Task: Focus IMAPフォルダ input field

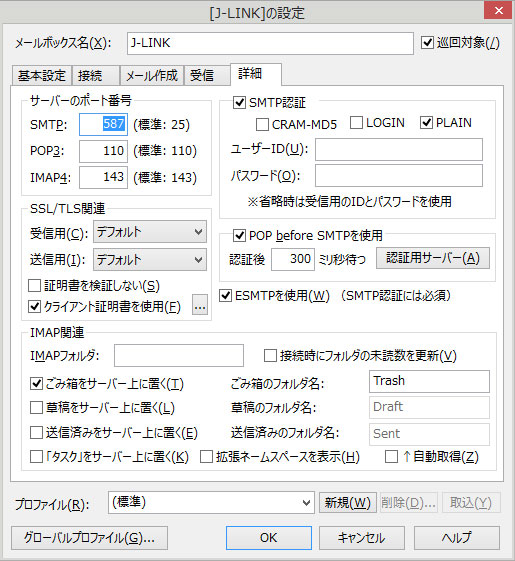Action: click(179, 355)
